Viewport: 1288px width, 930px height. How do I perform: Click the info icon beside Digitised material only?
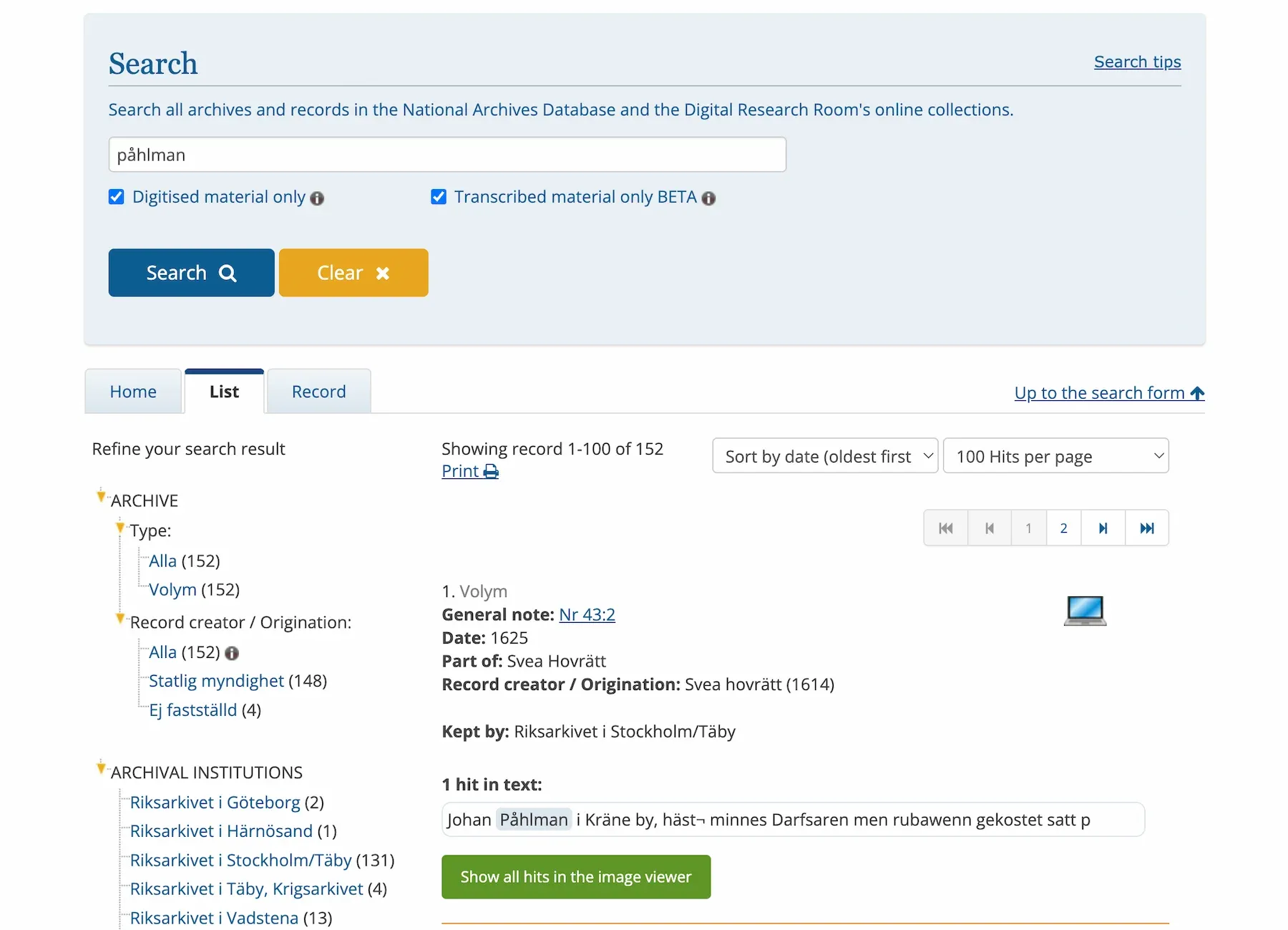pyautogui.click(x=317, y=198)
